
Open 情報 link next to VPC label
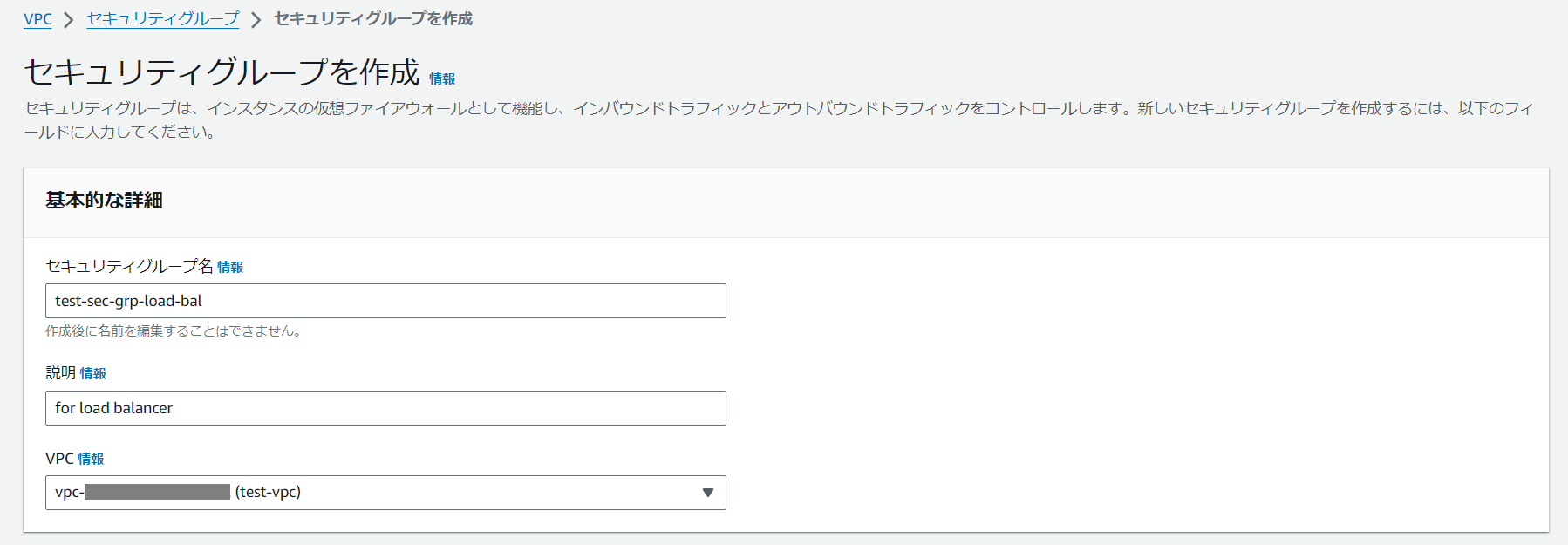click(x=91, y=460)
